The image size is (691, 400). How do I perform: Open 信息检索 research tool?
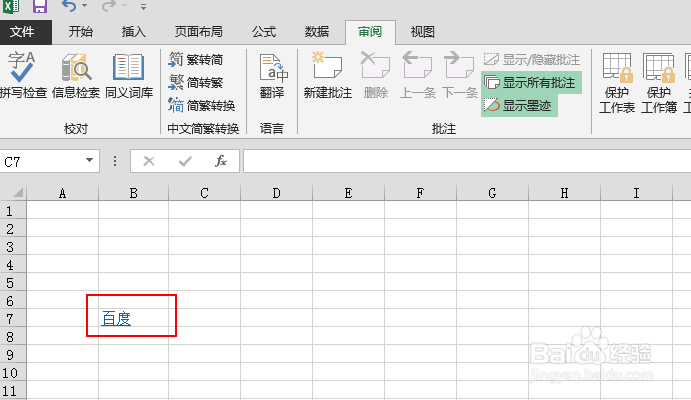point(76,75)
